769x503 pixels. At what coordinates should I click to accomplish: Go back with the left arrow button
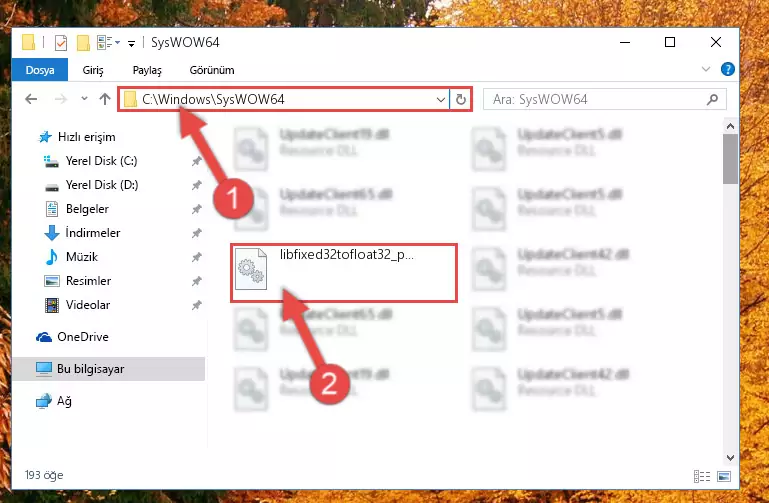pos(31,100)
